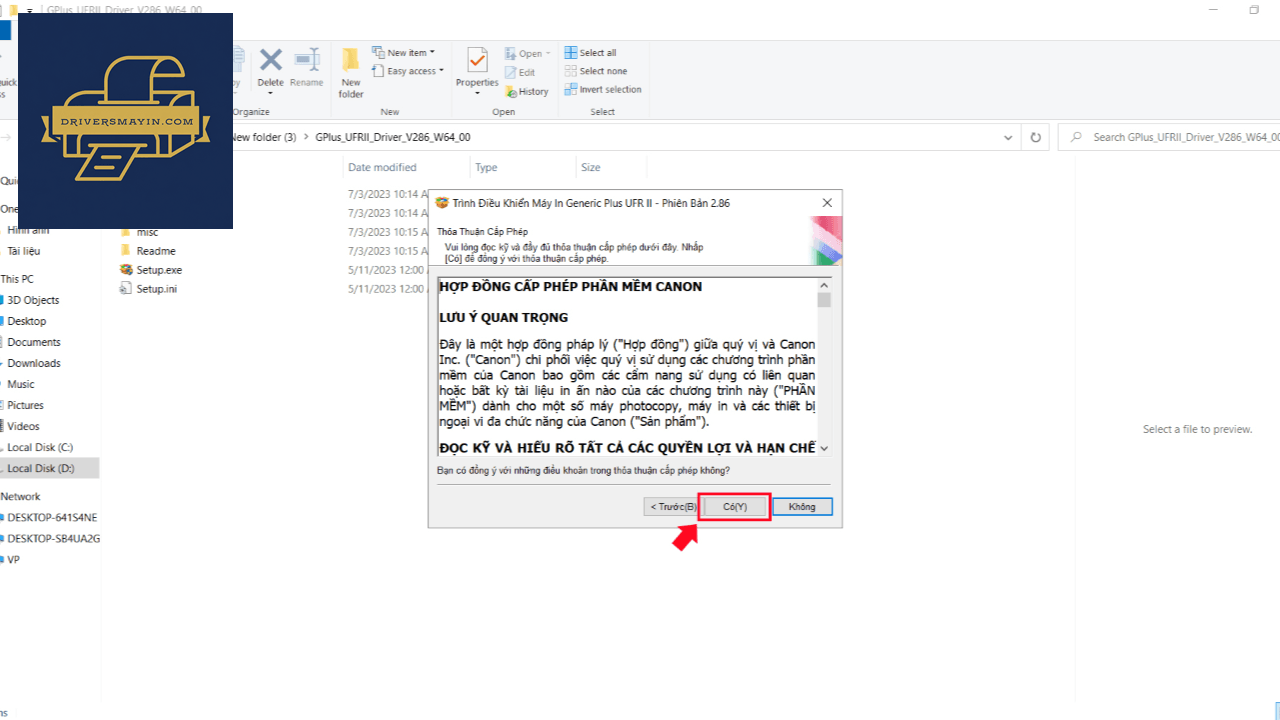Click the Không button in the installer
1280x720 pixels.
click(x=802, y=507)
